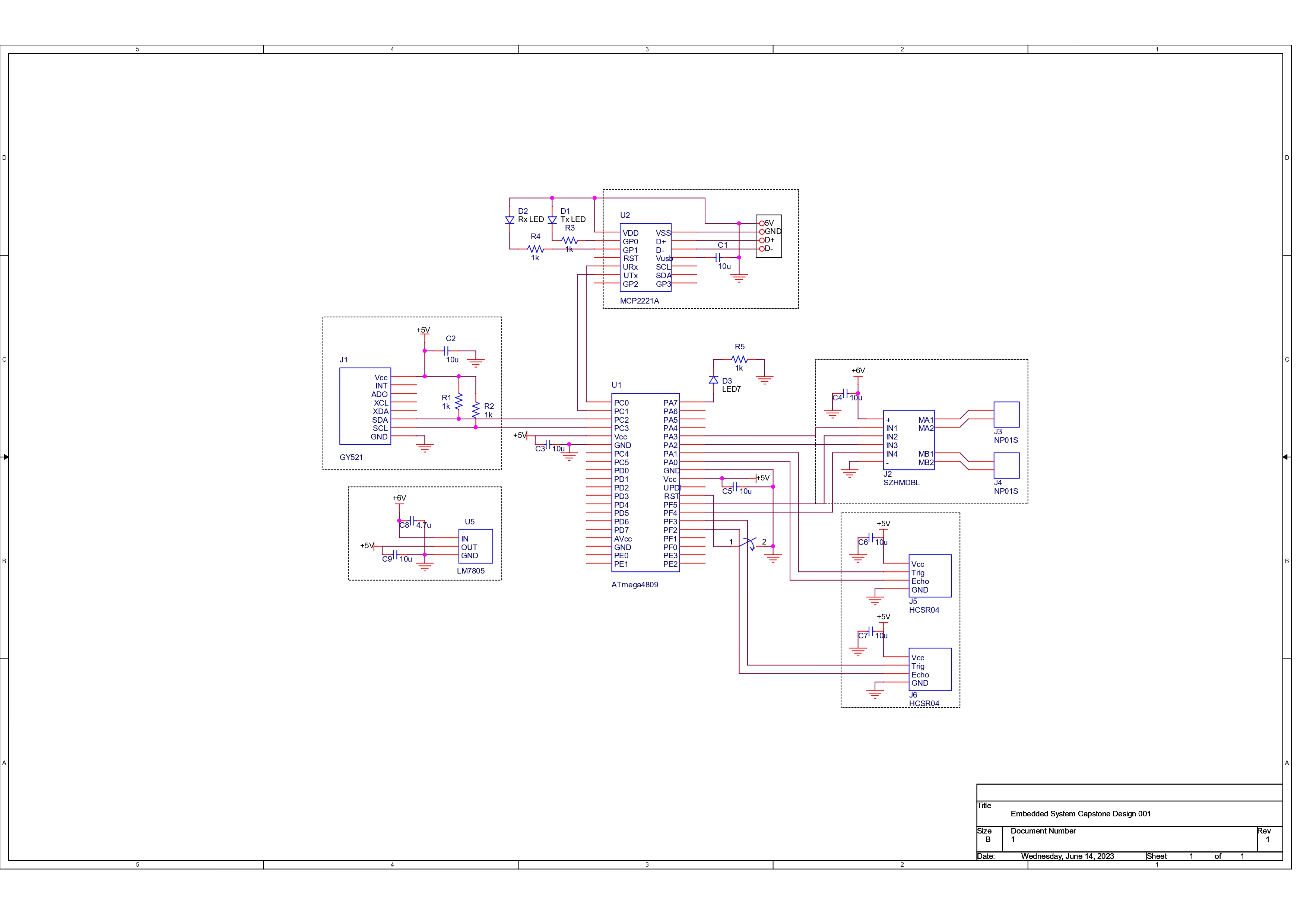Click the 'MB2' pin label on J2
The width and height of the screenshot is (1307, 924).
click(926, 462)
